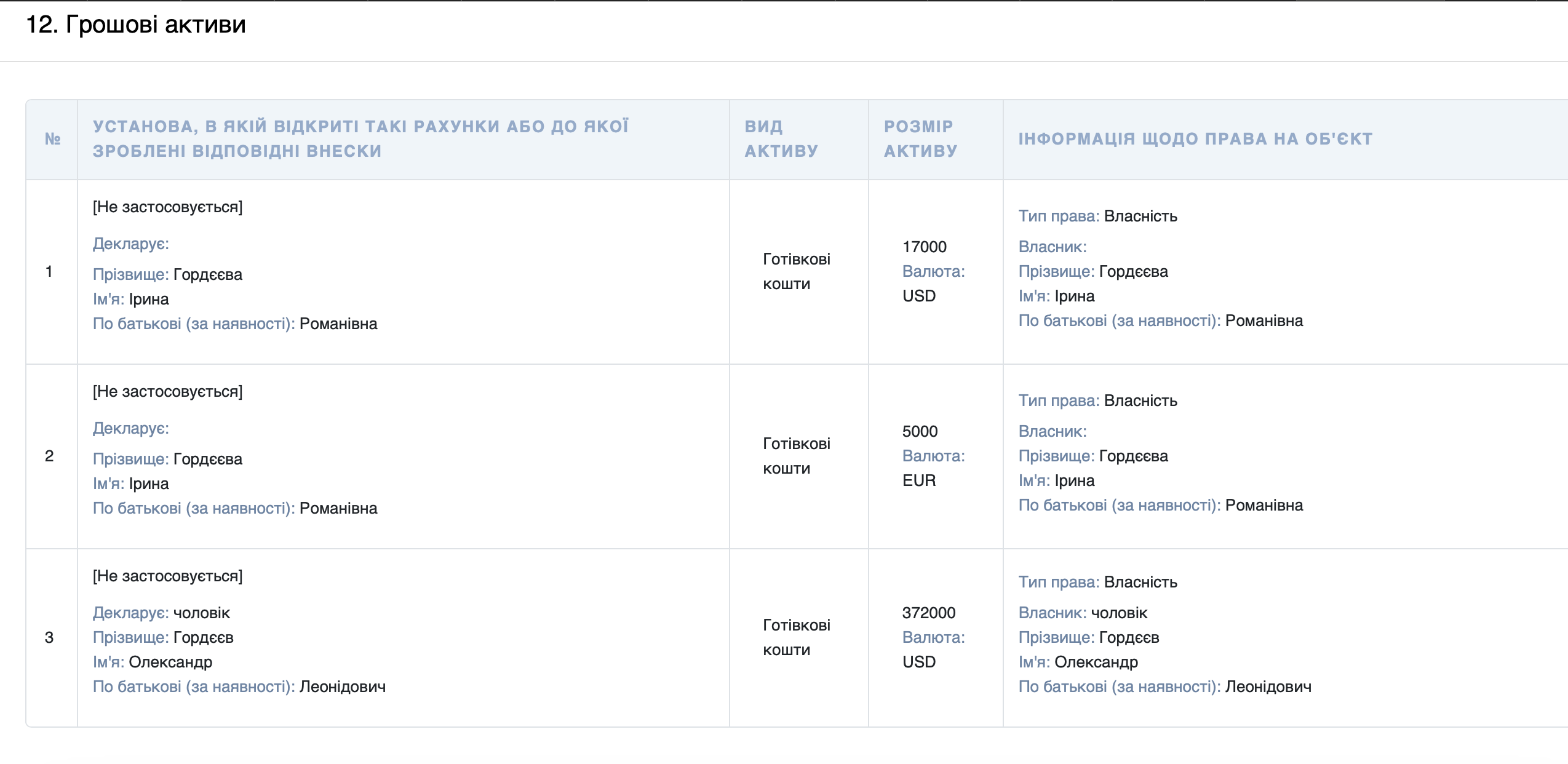Click row number 1 in the table

point(49,271)
